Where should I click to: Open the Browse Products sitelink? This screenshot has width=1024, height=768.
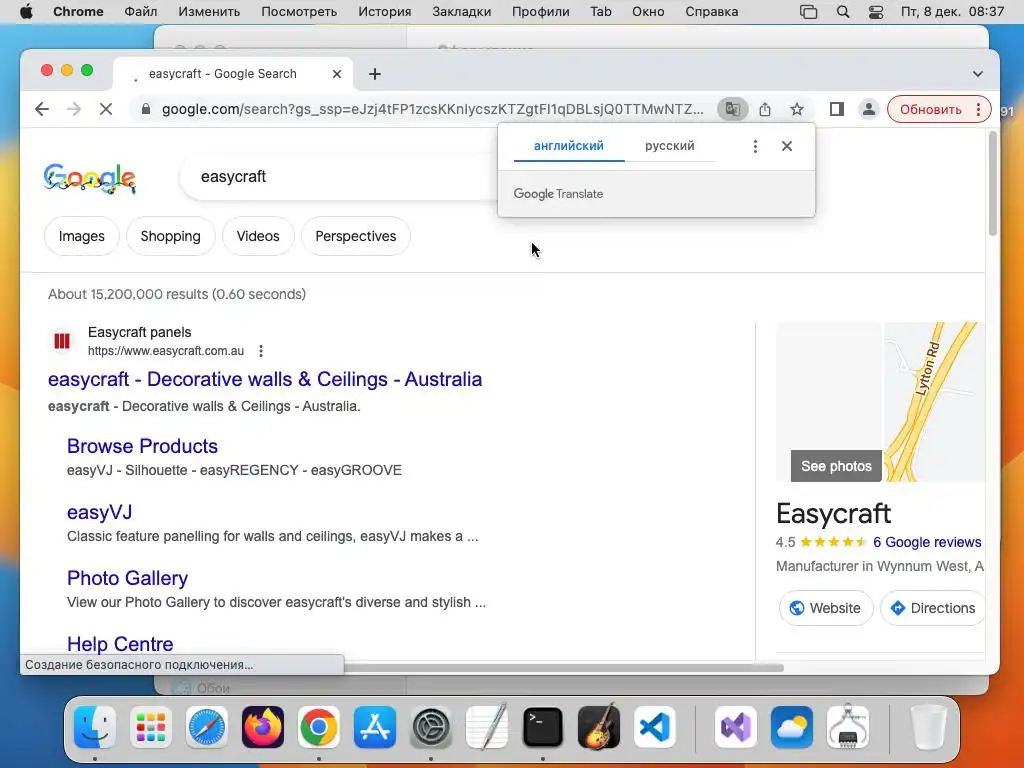[142, 446]
